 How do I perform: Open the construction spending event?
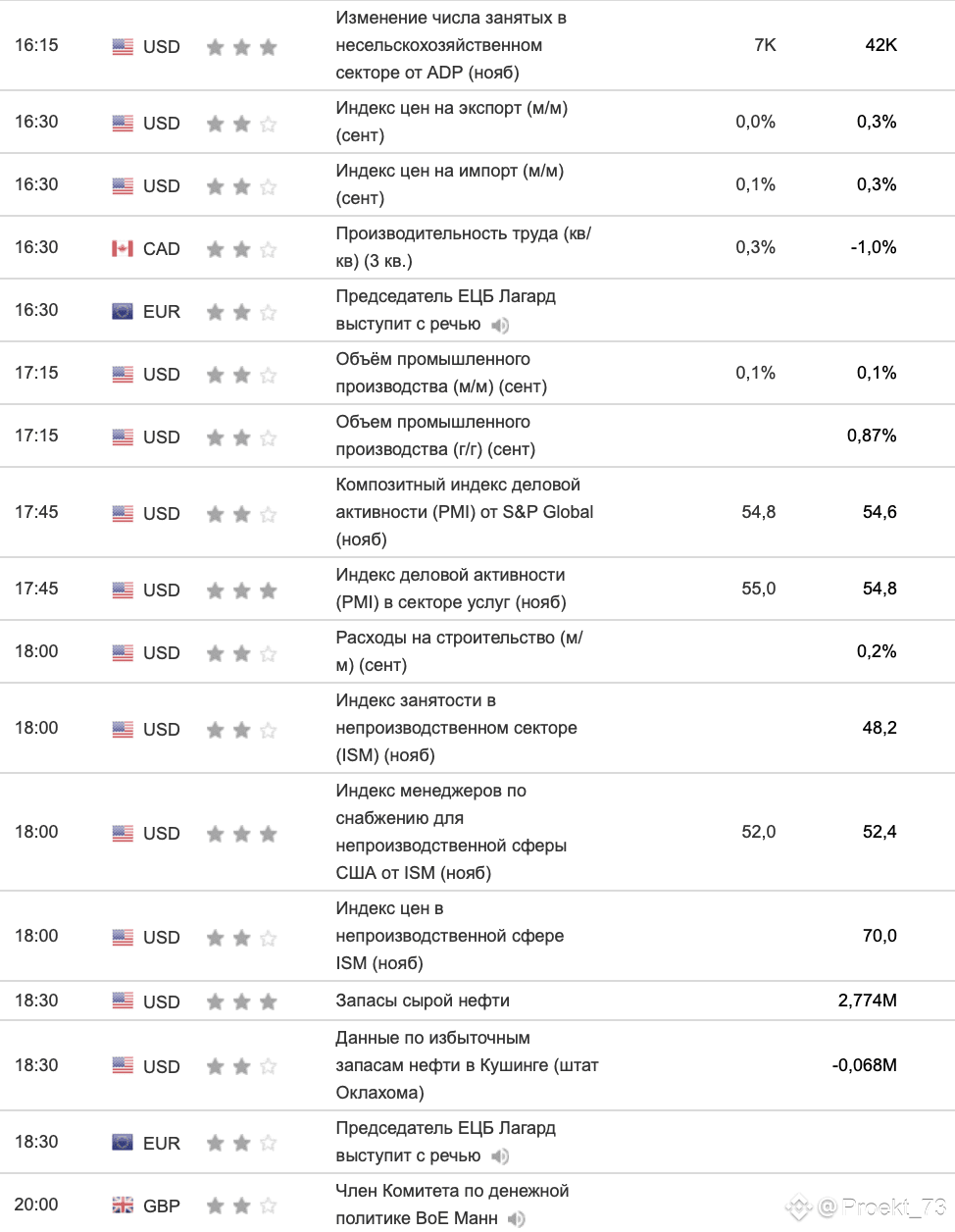point(460,651)
